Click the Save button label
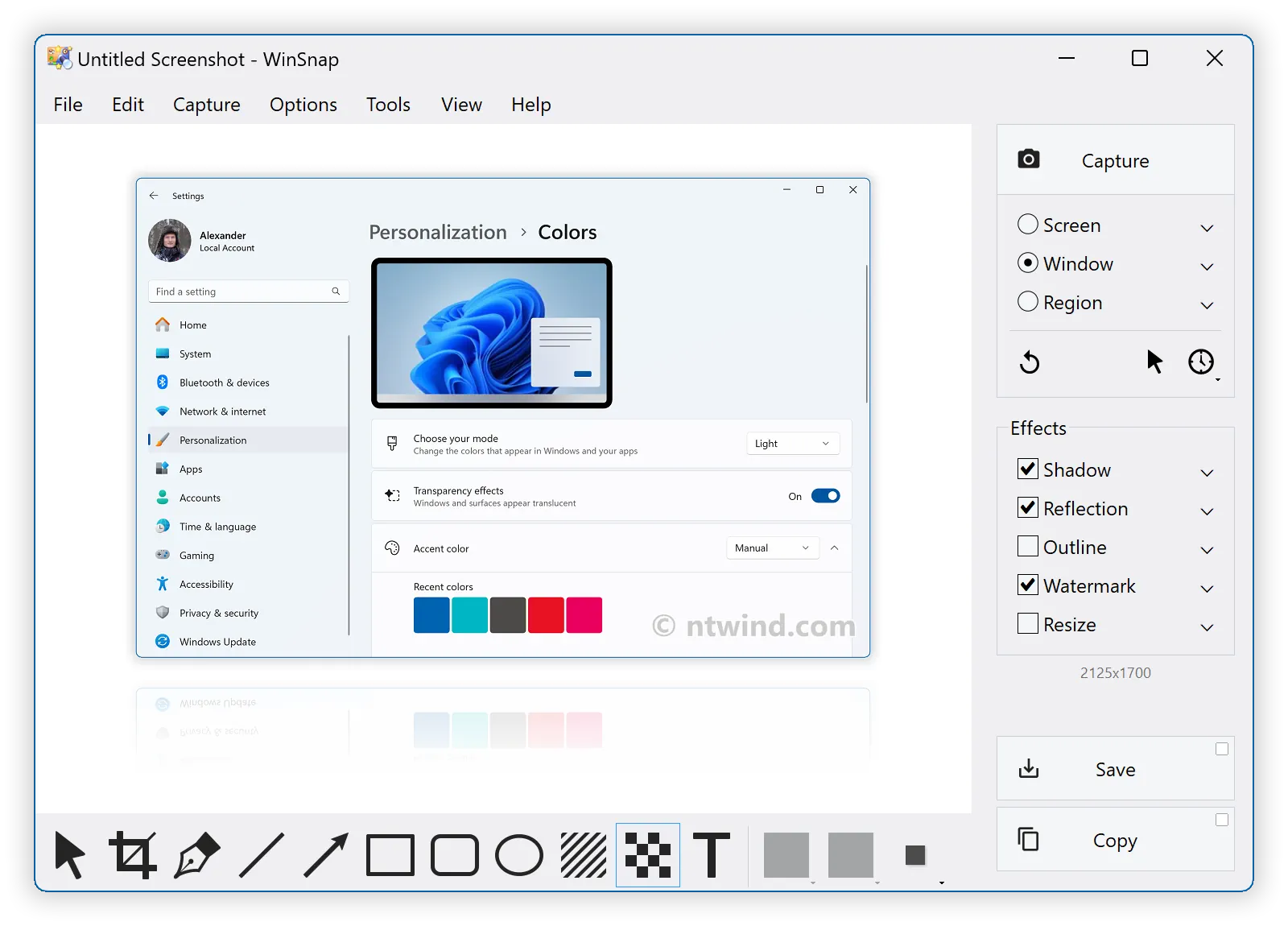This screenshot has height=926, width=1288. [x=1115, y=770]
